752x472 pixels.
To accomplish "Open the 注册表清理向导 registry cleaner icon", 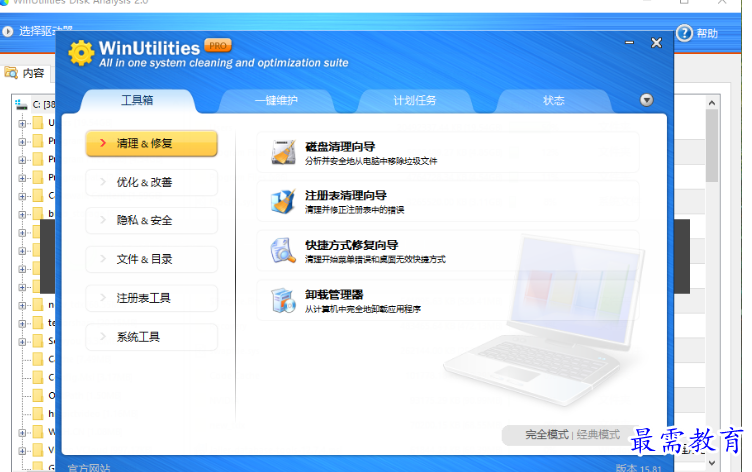I will point(283,201).
